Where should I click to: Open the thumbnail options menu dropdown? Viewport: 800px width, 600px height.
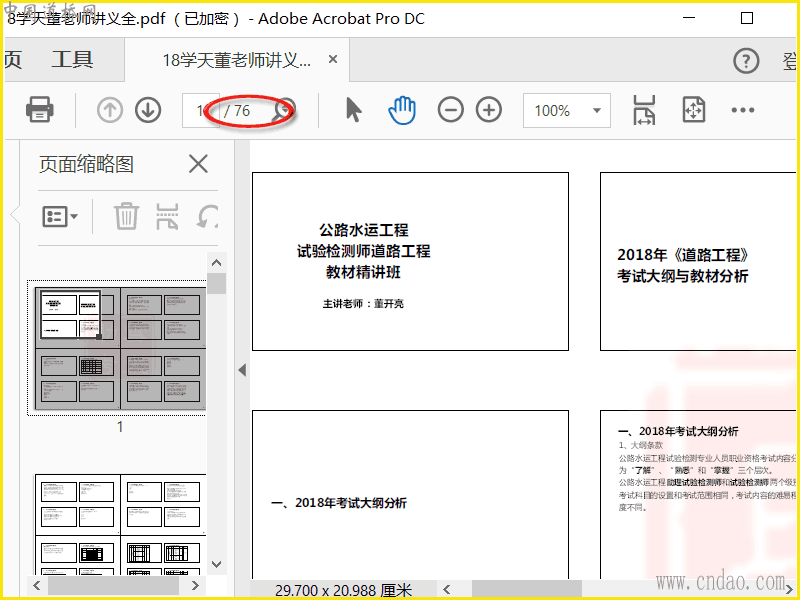tap(60, 216)
